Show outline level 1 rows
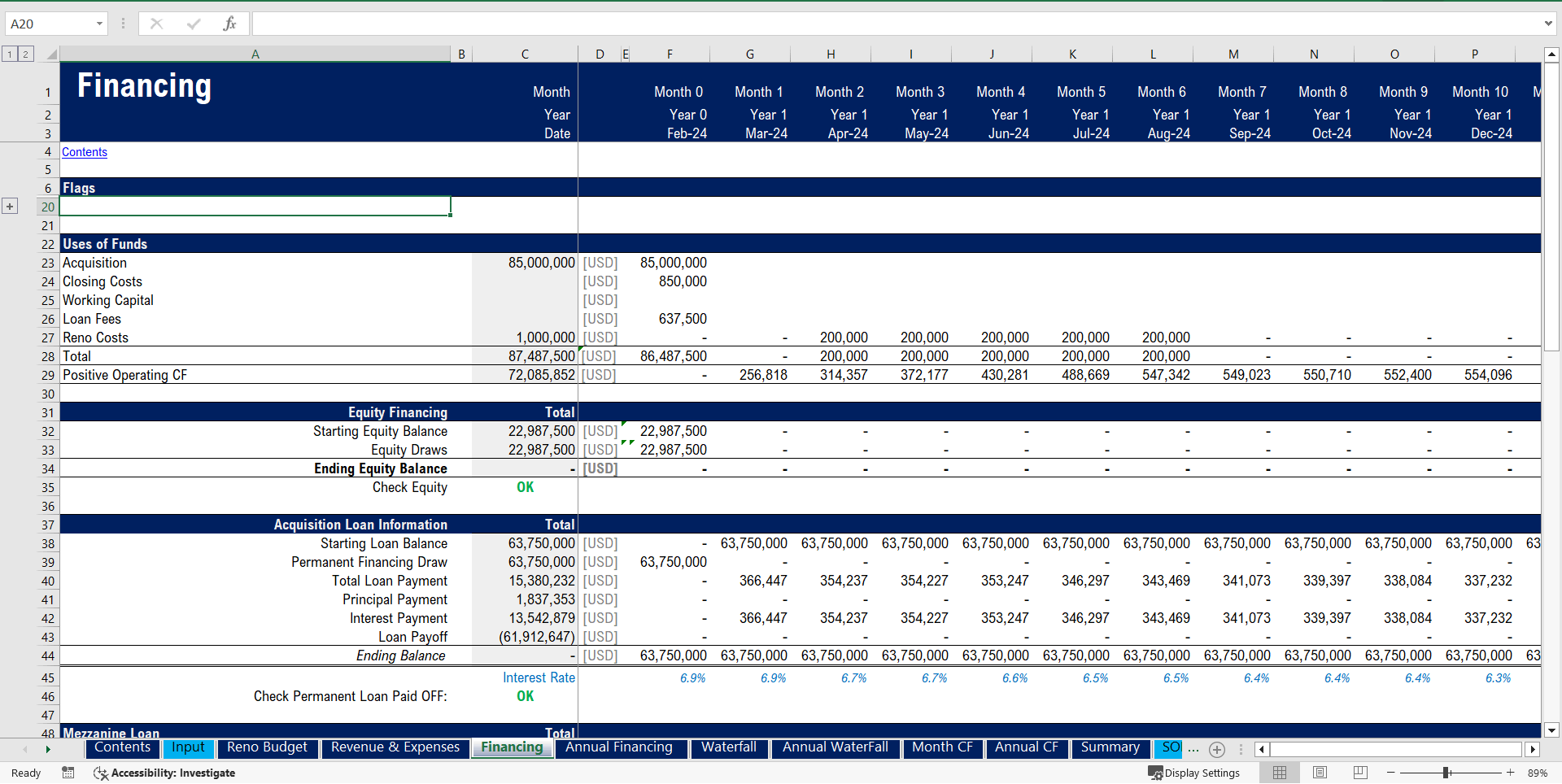The image size is (1562, 784). pyautogui.click(x=10, y=54)
